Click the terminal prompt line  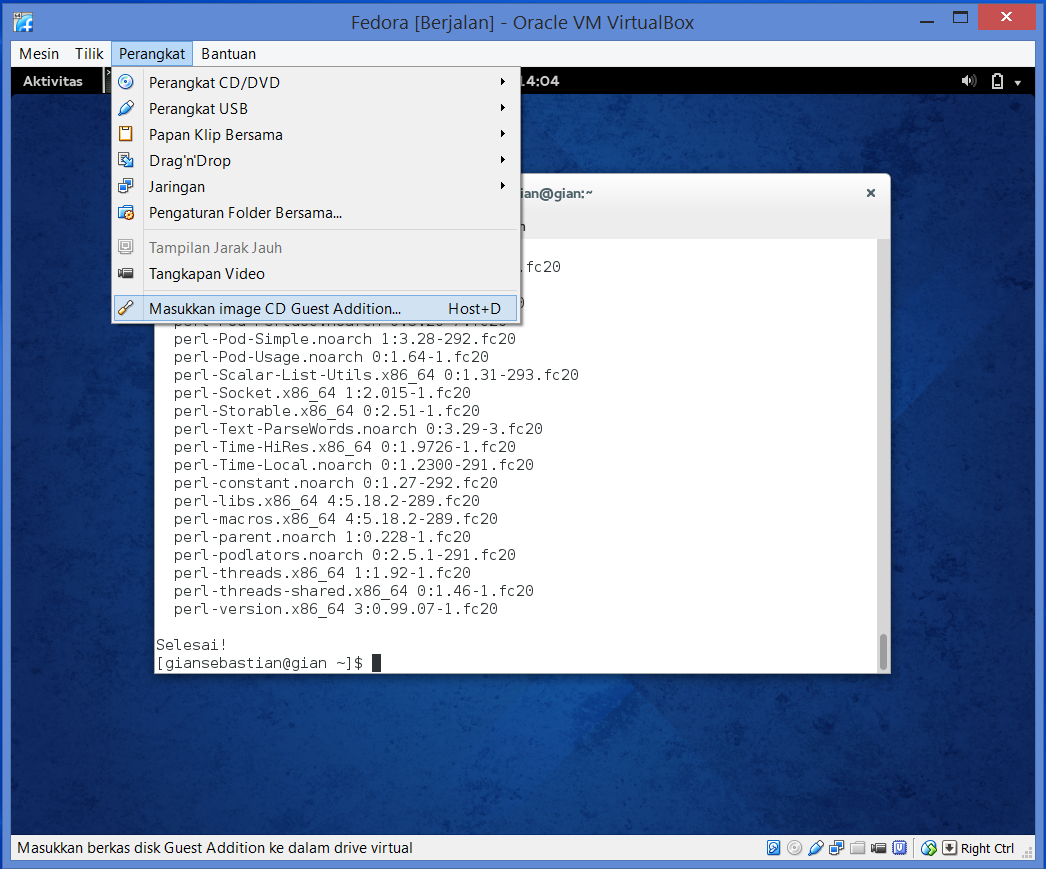(x=268, y=663)
